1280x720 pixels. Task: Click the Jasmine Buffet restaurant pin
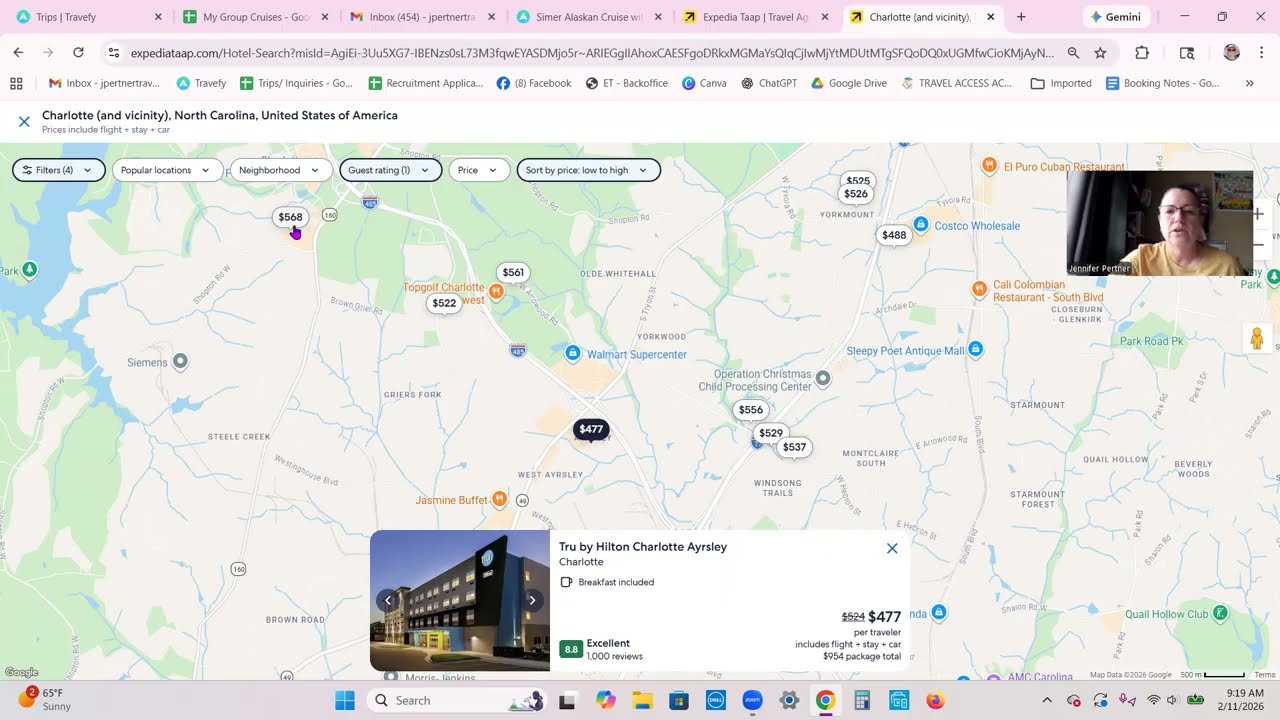pos(499,499)
